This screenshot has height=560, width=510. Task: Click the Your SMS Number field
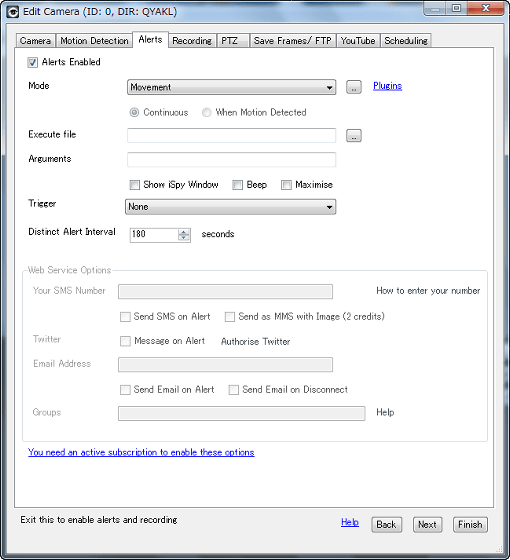click(x=225, y=291)
